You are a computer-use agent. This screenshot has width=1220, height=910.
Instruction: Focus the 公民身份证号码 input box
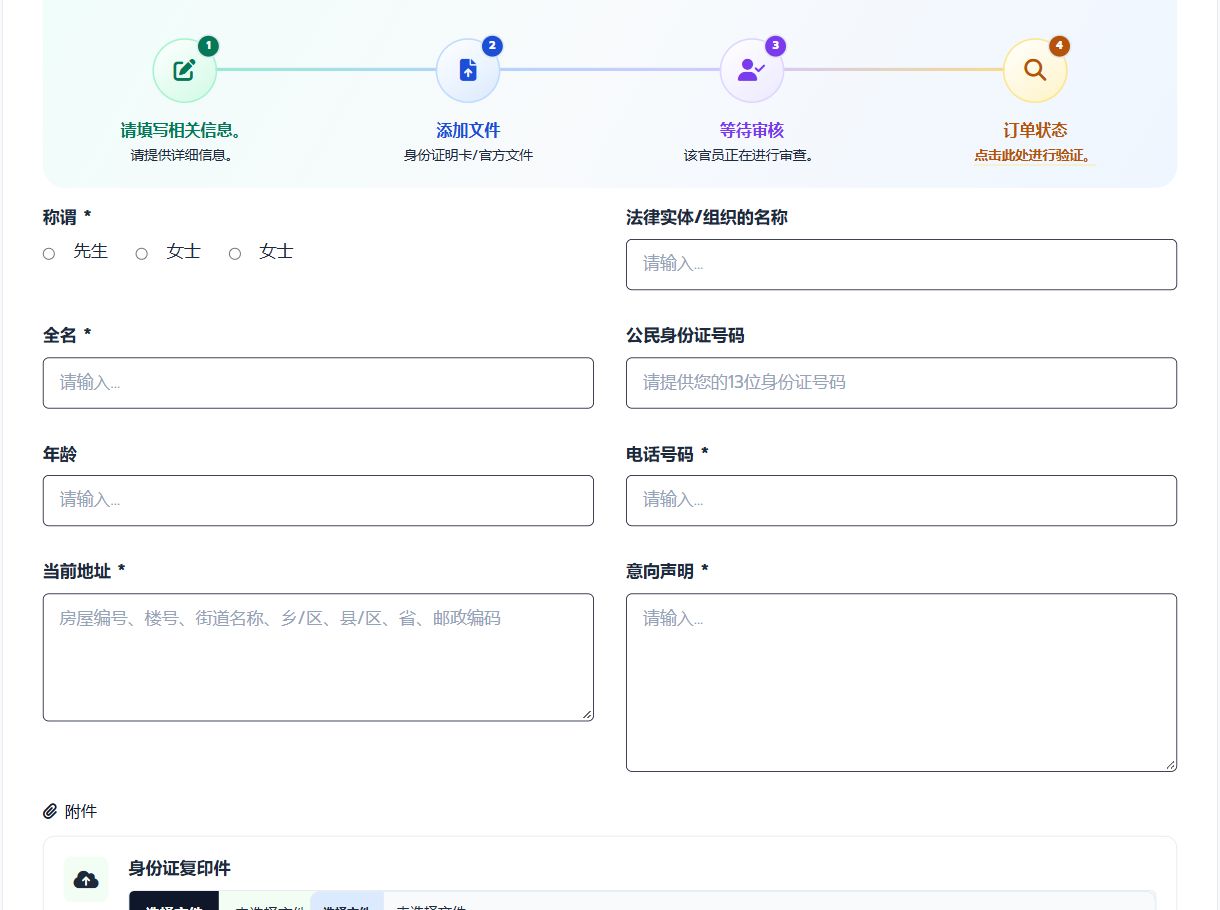[x=901, y=383]
